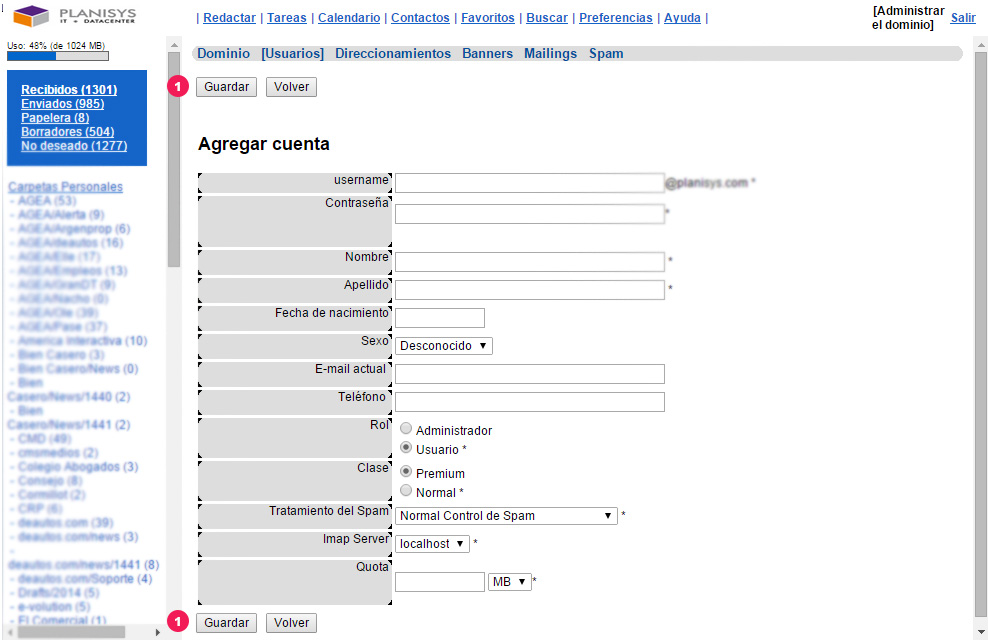The height and width of the screenshot is (640, 988).
Task: Click the sidebar vertical scrollbar thumb
Action: point(174,159)
